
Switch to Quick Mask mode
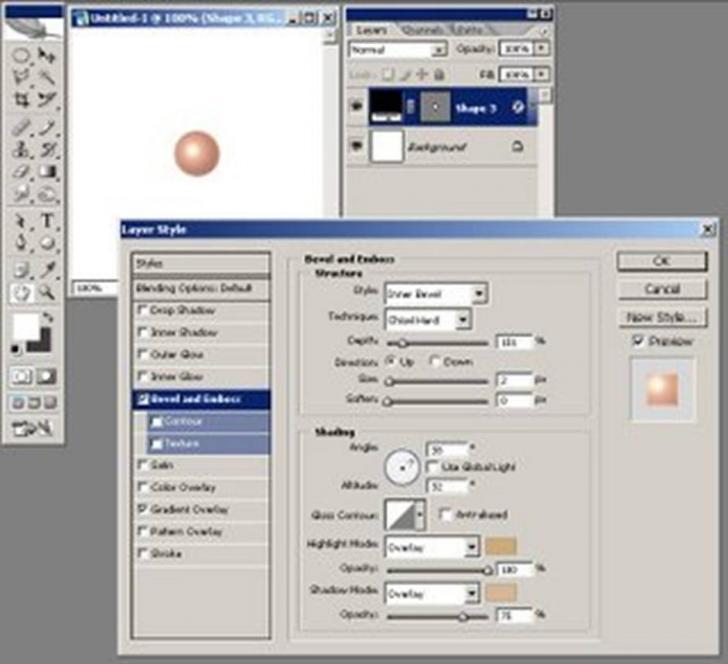click(46, 376)
